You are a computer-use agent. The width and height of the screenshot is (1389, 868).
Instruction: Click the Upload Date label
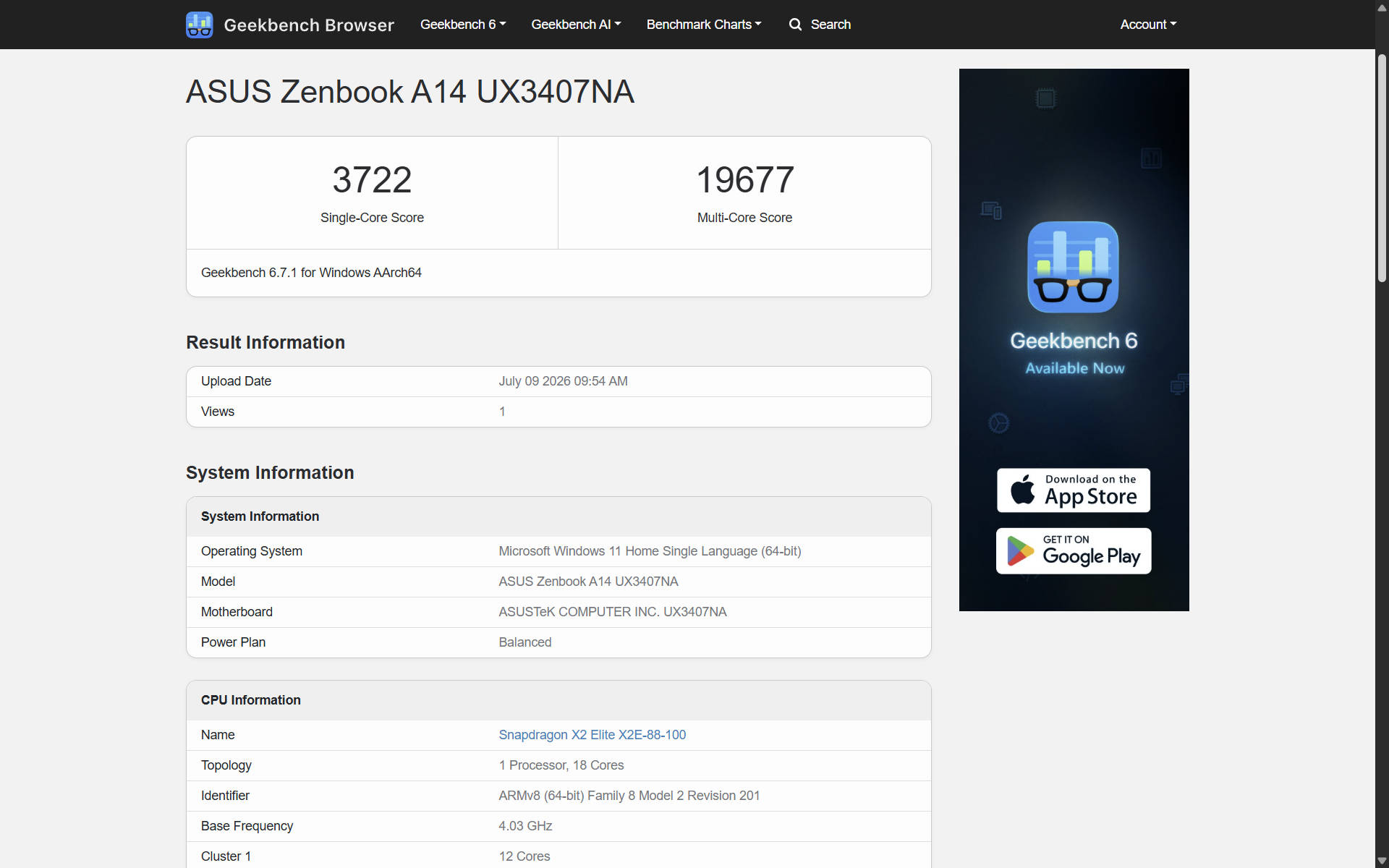(236, 381)
